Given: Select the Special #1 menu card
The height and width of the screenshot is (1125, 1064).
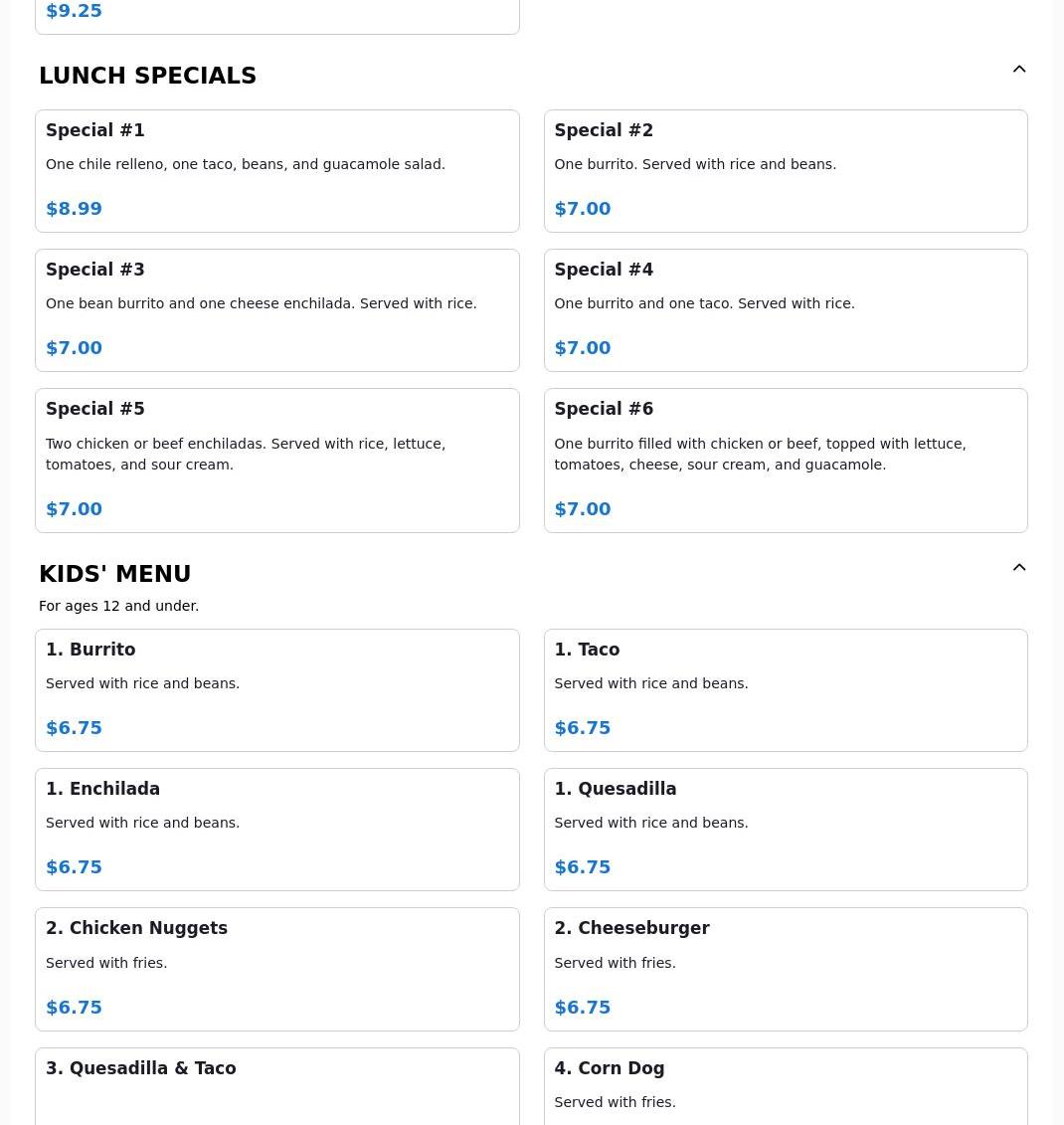Looking at the screenshot, I should 276,171.
